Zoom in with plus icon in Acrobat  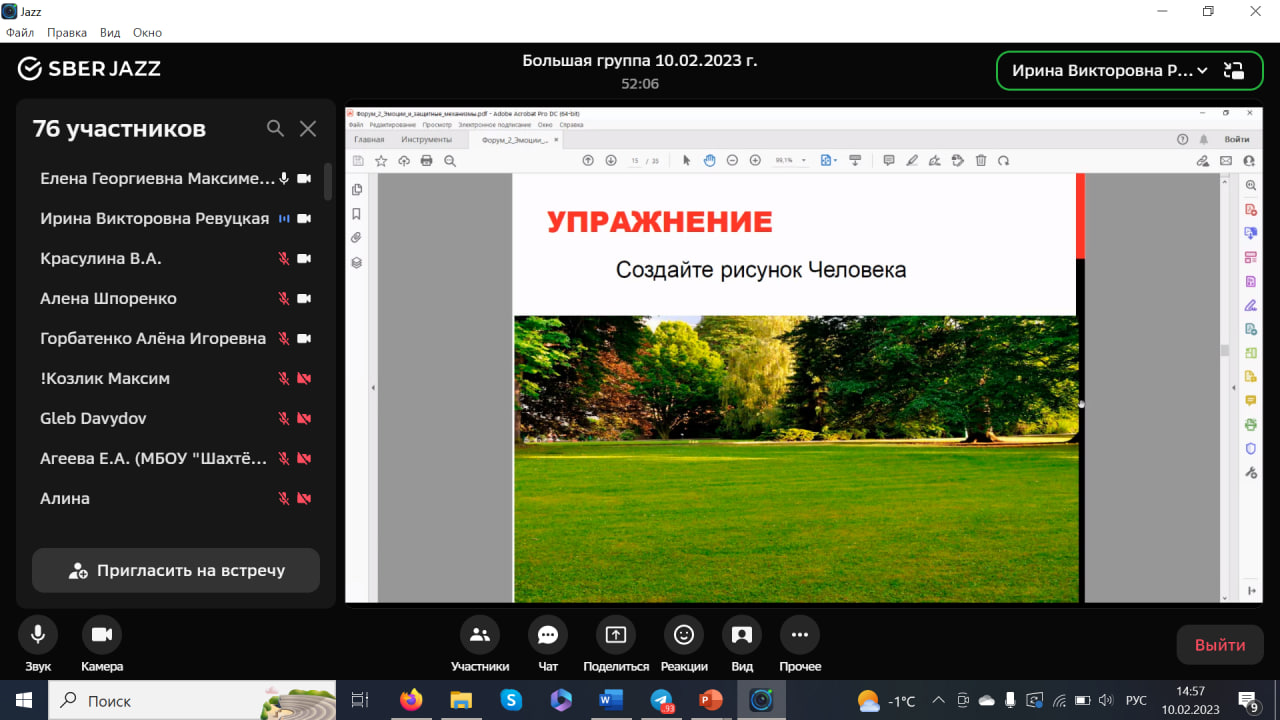pos(755,160)
